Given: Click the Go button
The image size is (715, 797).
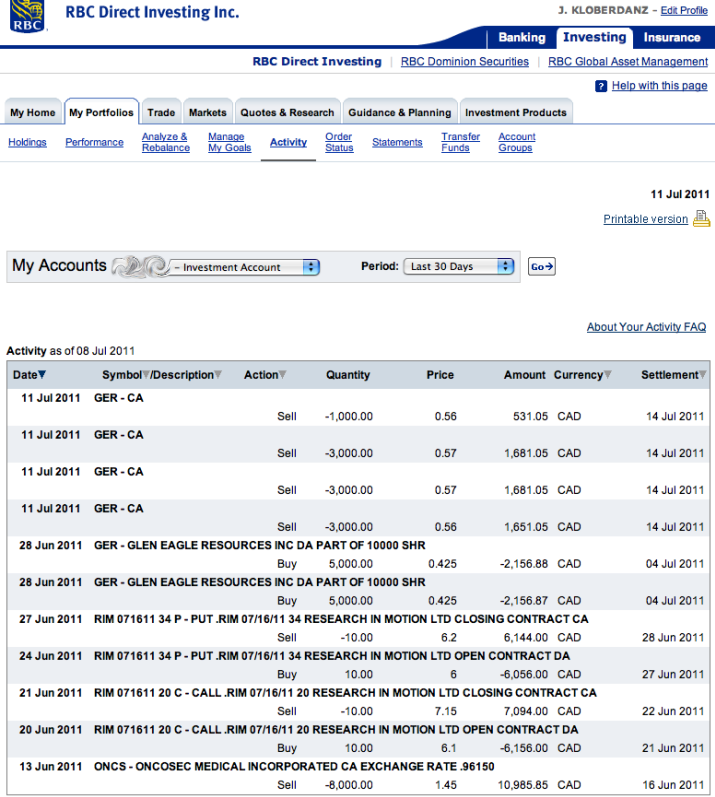Looking at the screenshot, I should tap(542, 266).
